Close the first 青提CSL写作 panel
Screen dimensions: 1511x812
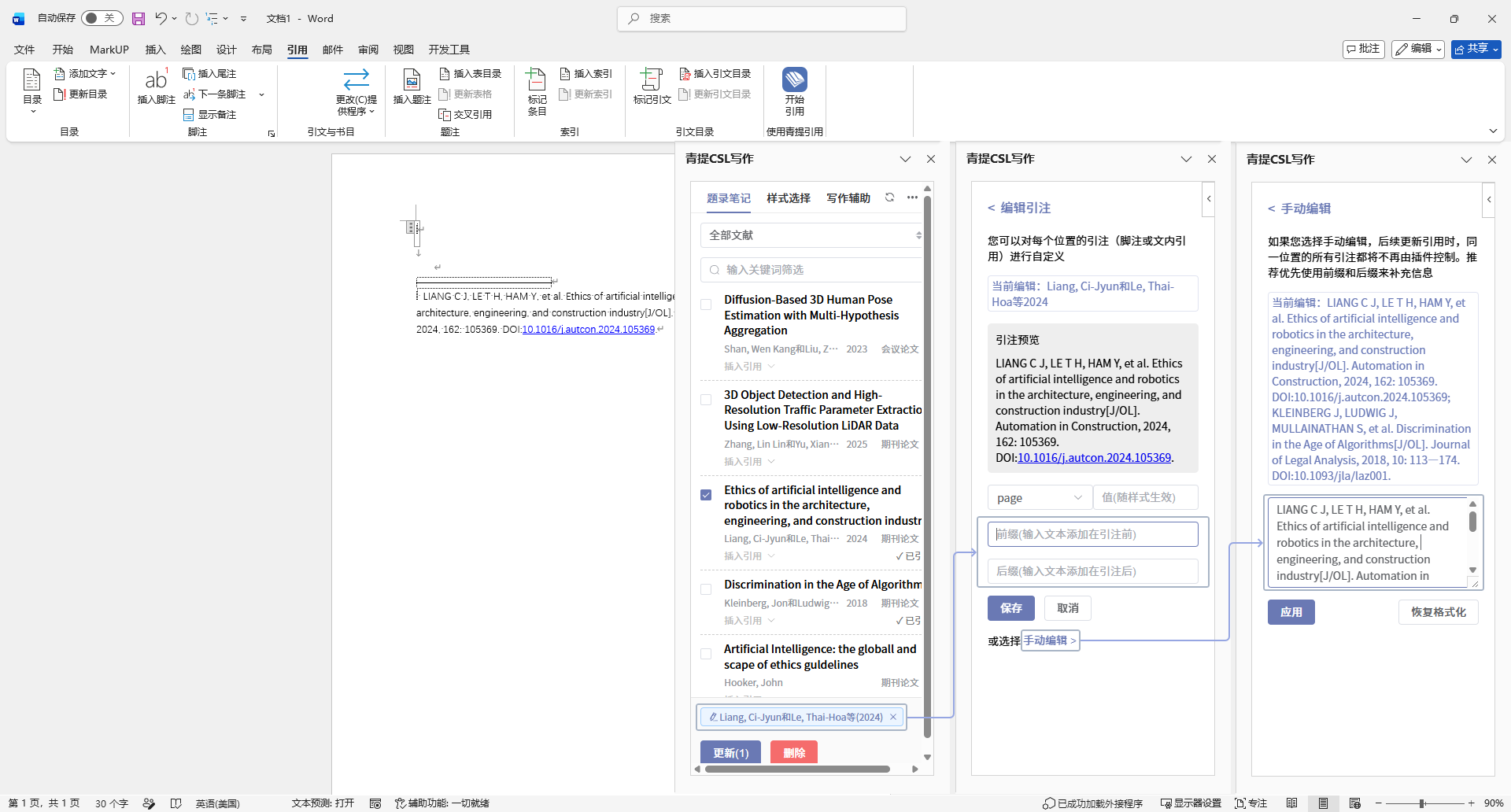coord(931,159)
